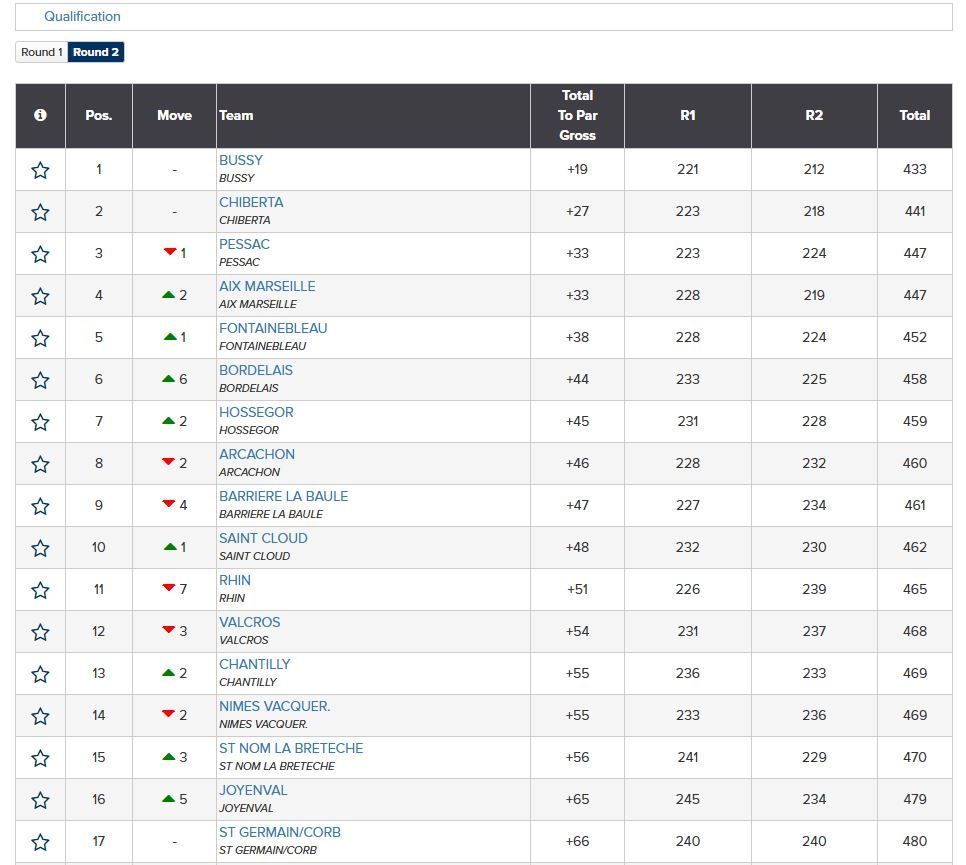966x865 pixels.
Task: Click the ARCACHON team name link
Action: click(257, 454)
